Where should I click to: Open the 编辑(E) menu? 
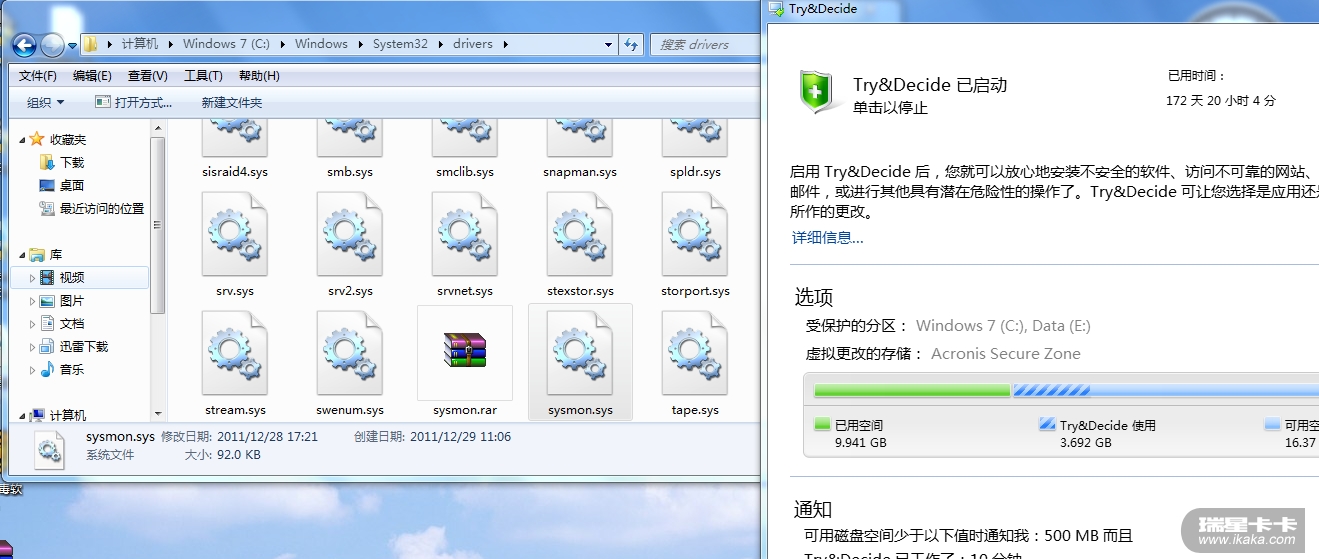[92, 76]
